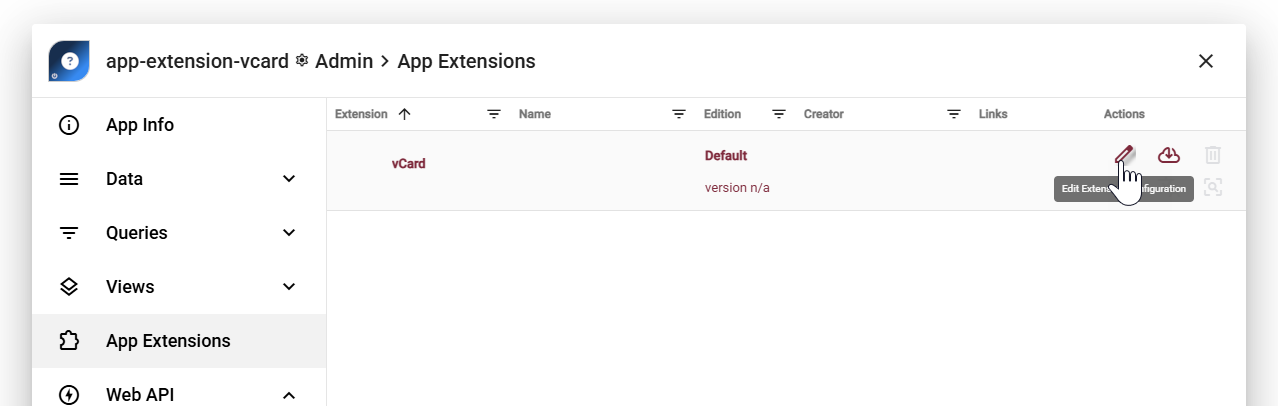Click the Admin breadcrumb in the title
Viewport: 1278px width, 406px height.
click(343, 61)
